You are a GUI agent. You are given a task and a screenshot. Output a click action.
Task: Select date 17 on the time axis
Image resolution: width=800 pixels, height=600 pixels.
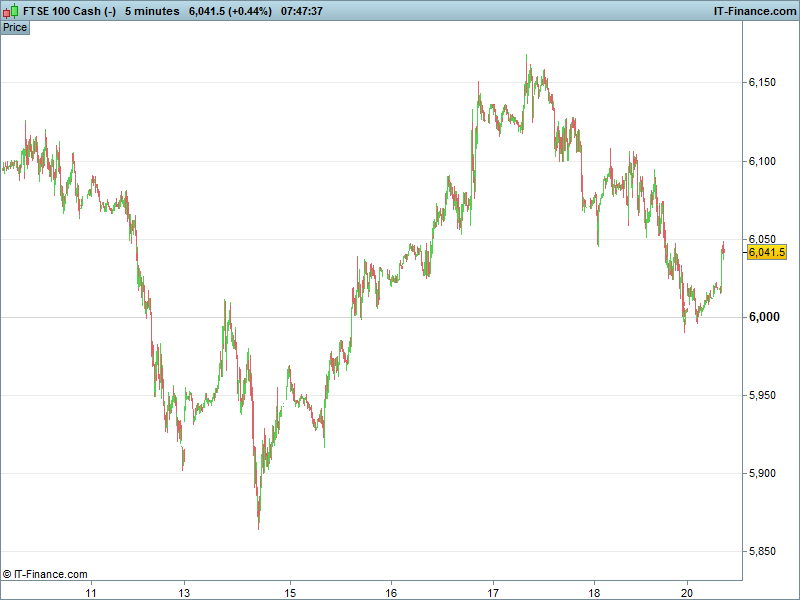point(493,591)
